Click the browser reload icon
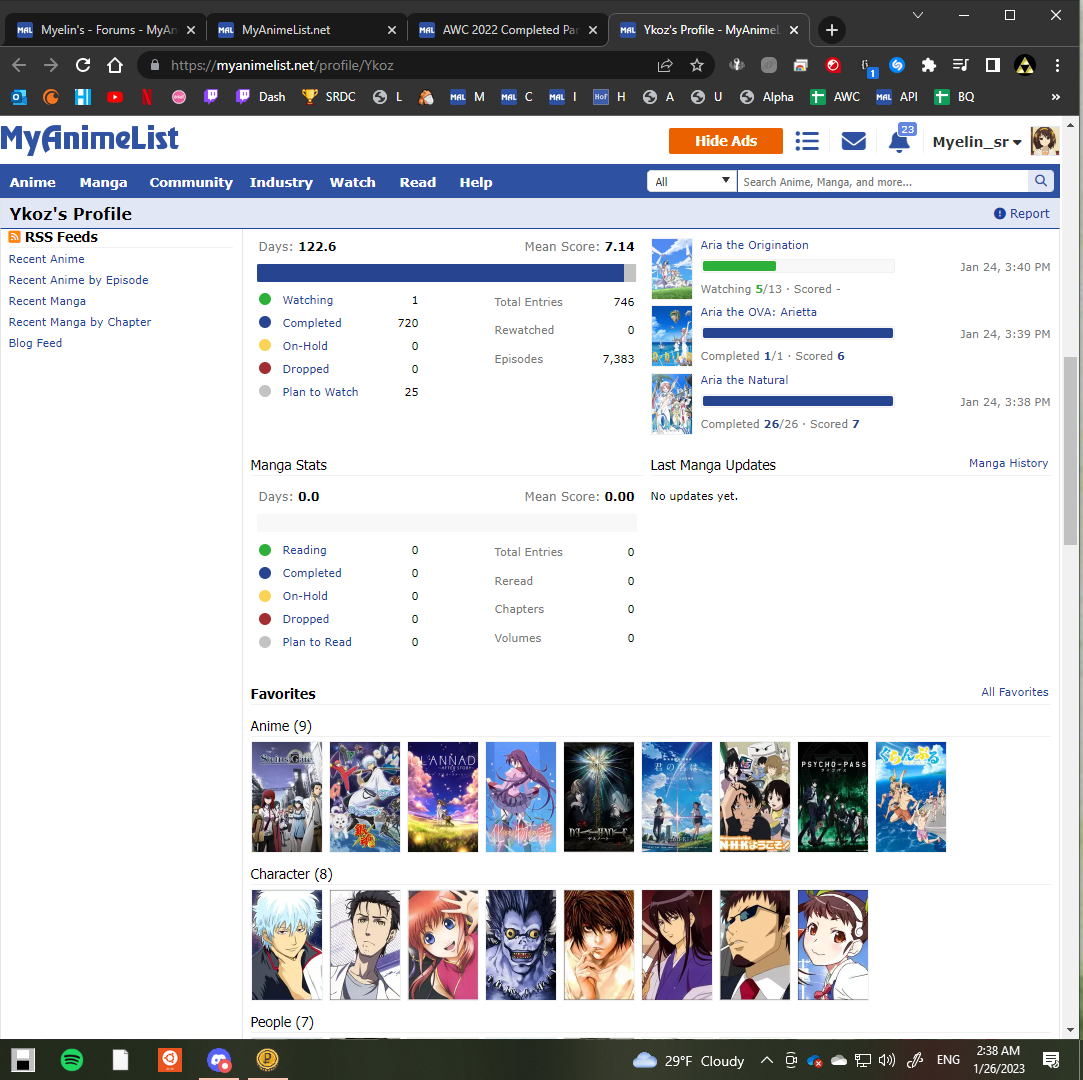Image resolution: width=1083 pixels, height=1080 pixels. (x=83, y=66)
